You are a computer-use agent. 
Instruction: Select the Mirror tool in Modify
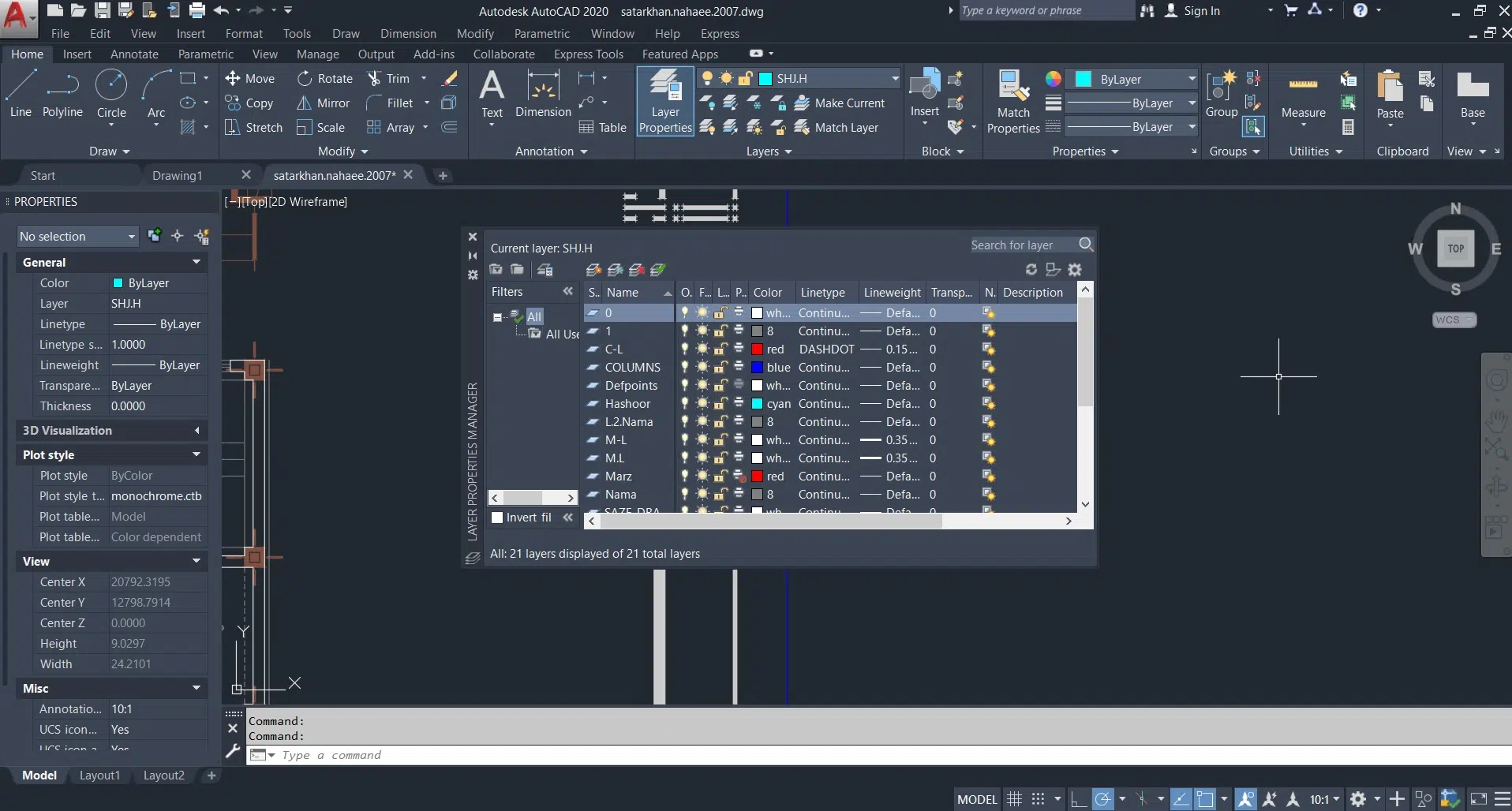click(324, 103)
